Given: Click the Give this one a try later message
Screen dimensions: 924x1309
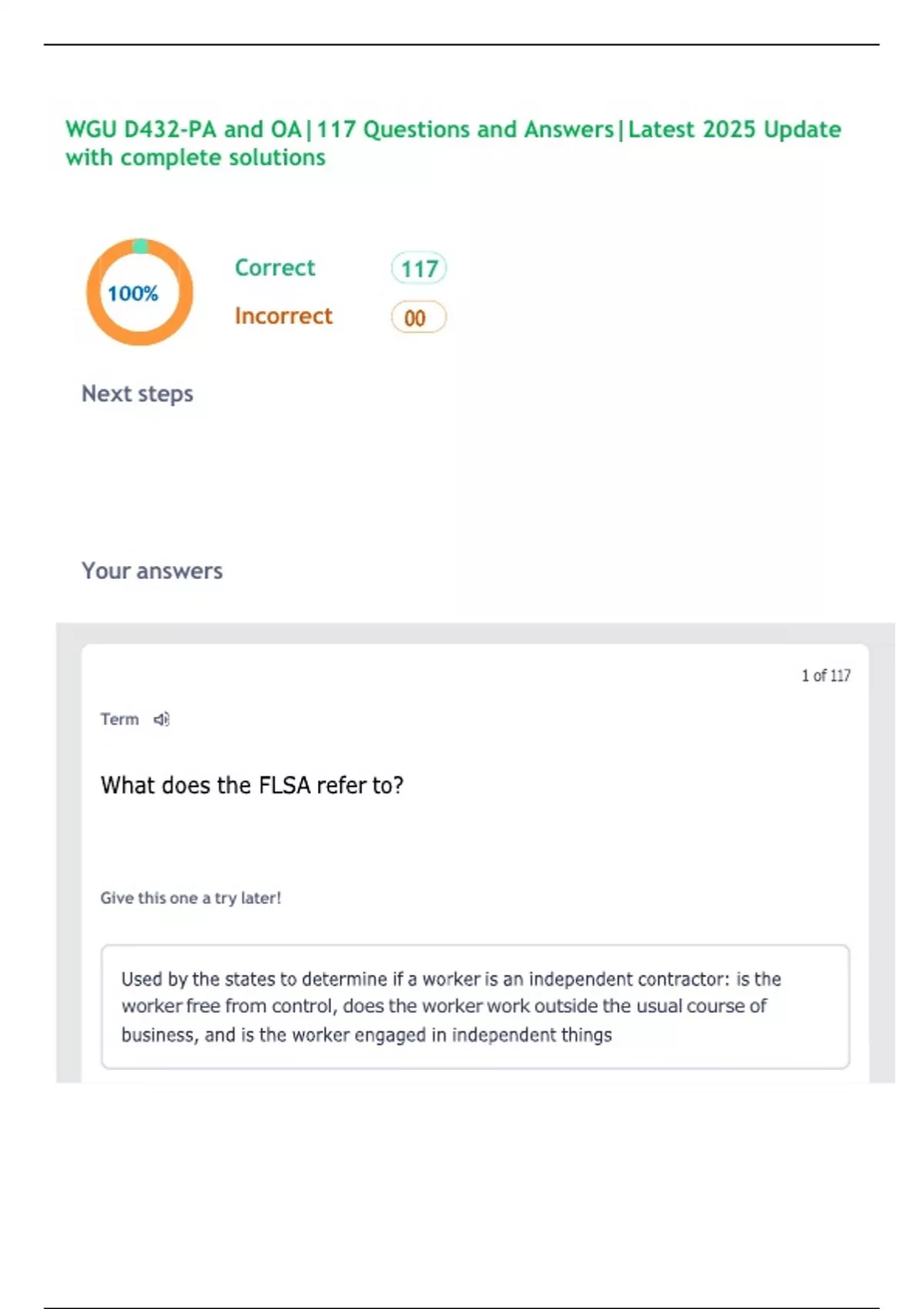Looking at the screenshot, I should (190, 898).
